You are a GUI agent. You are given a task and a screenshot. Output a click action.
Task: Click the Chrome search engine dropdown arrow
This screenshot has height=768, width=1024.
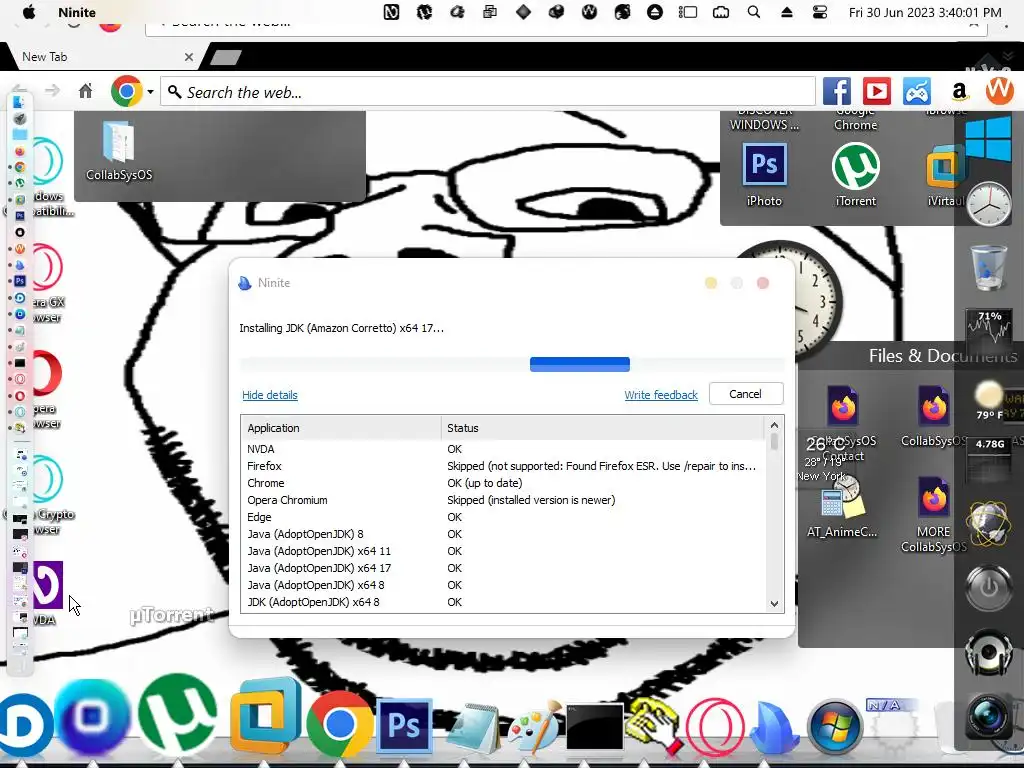150,91
